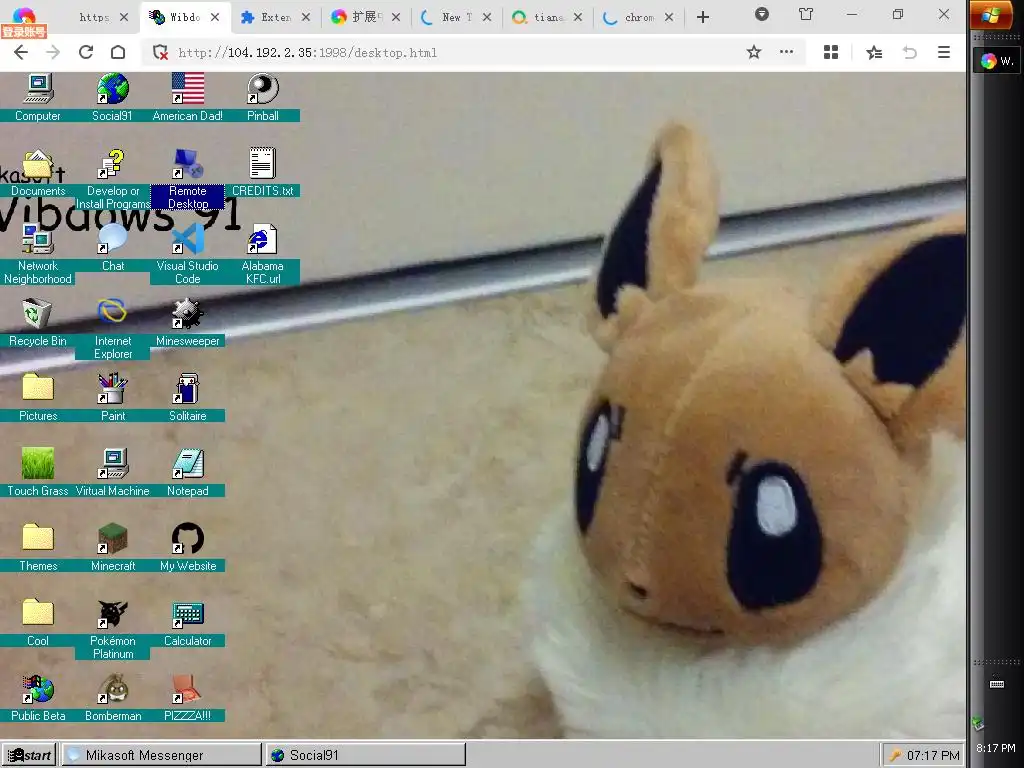This screenshot has height=768, width=1024.
Task: Open the browser hamburger menu
Action: (x=944, y=52)
